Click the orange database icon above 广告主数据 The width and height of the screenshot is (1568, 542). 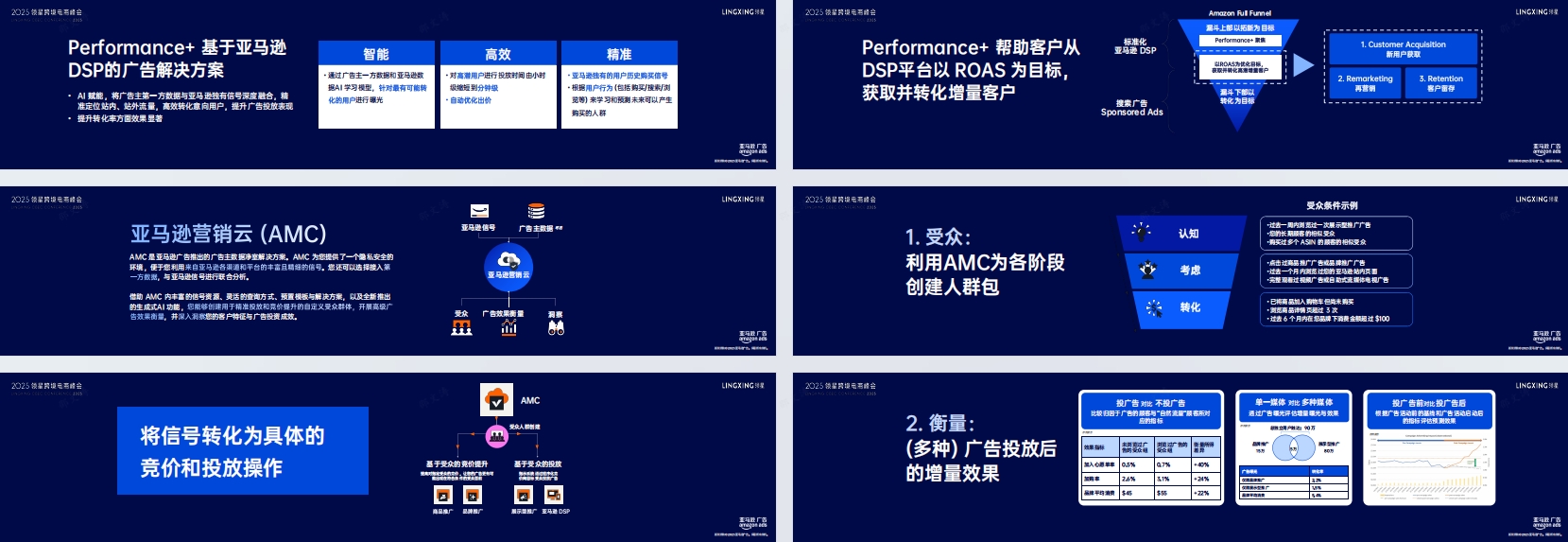coord(536,211)
